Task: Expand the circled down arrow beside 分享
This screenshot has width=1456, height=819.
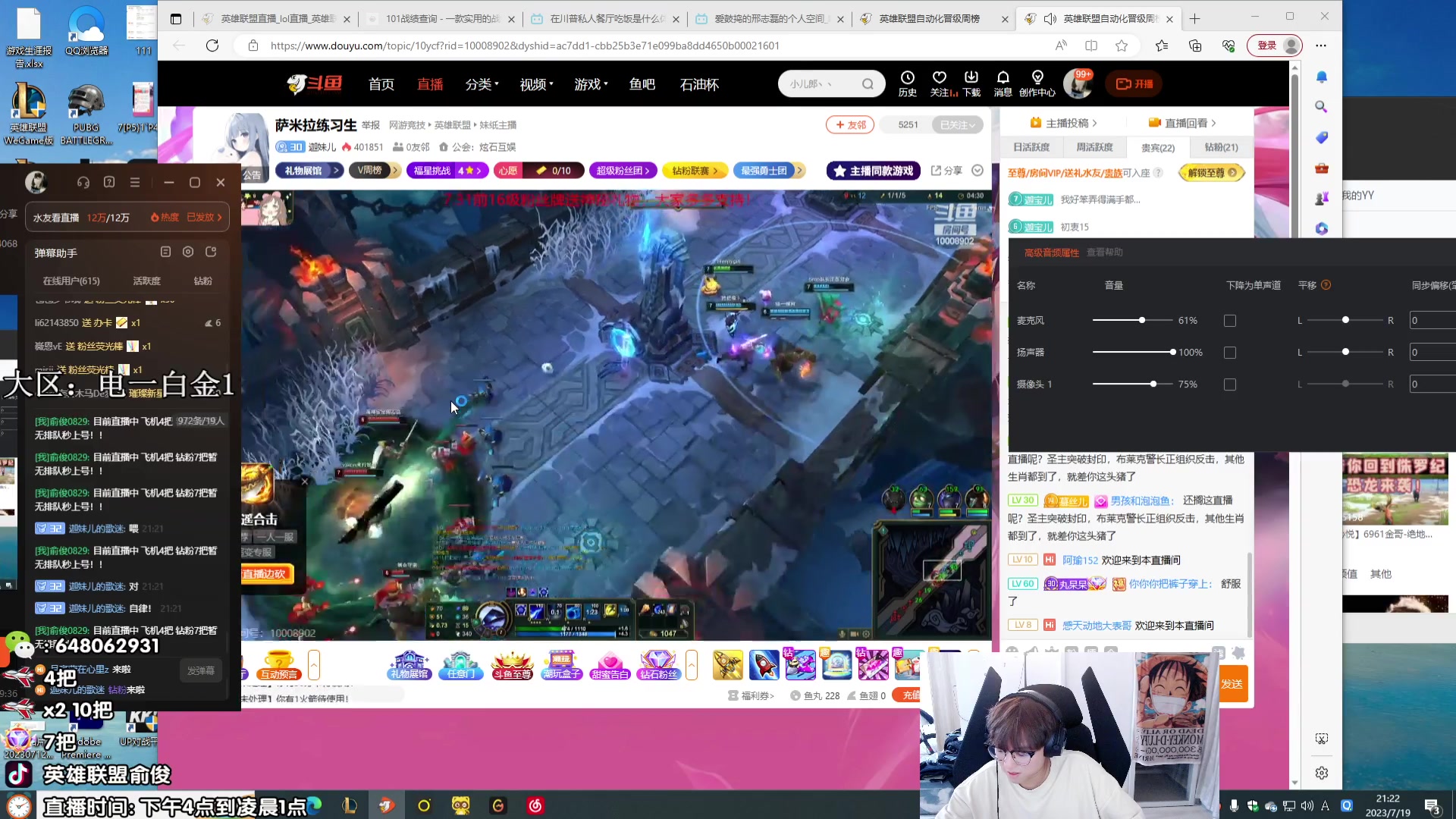Action: click(x=977, y=171)
